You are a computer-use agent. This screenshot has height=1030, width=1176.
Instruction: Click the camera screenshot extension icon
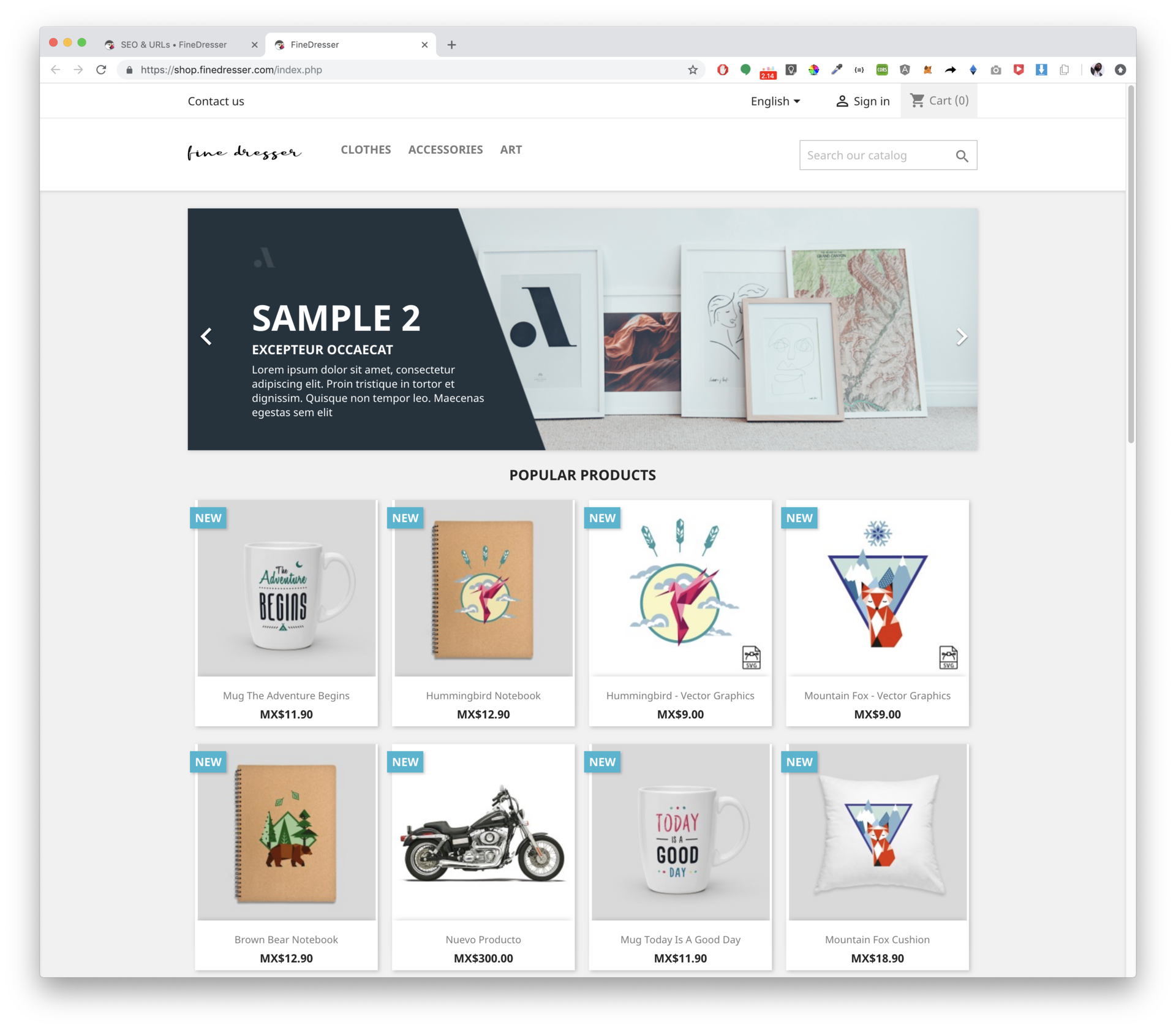pyautogui.click(x=996, y=70)
